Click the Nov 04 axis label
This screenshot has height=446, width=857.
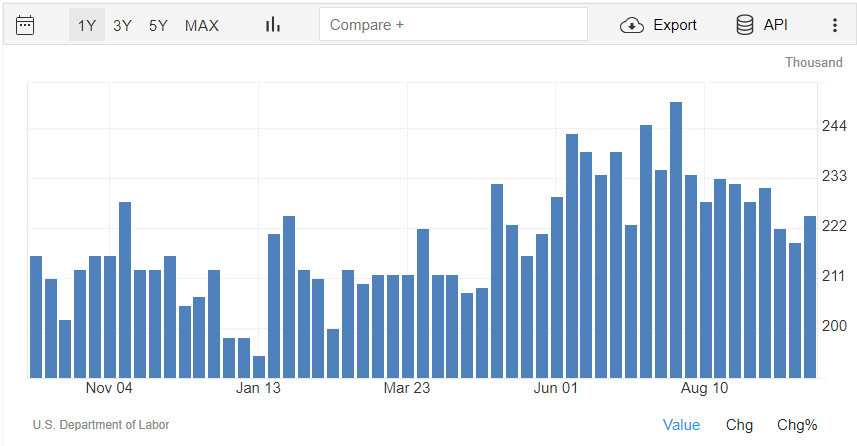coord(109,388)
